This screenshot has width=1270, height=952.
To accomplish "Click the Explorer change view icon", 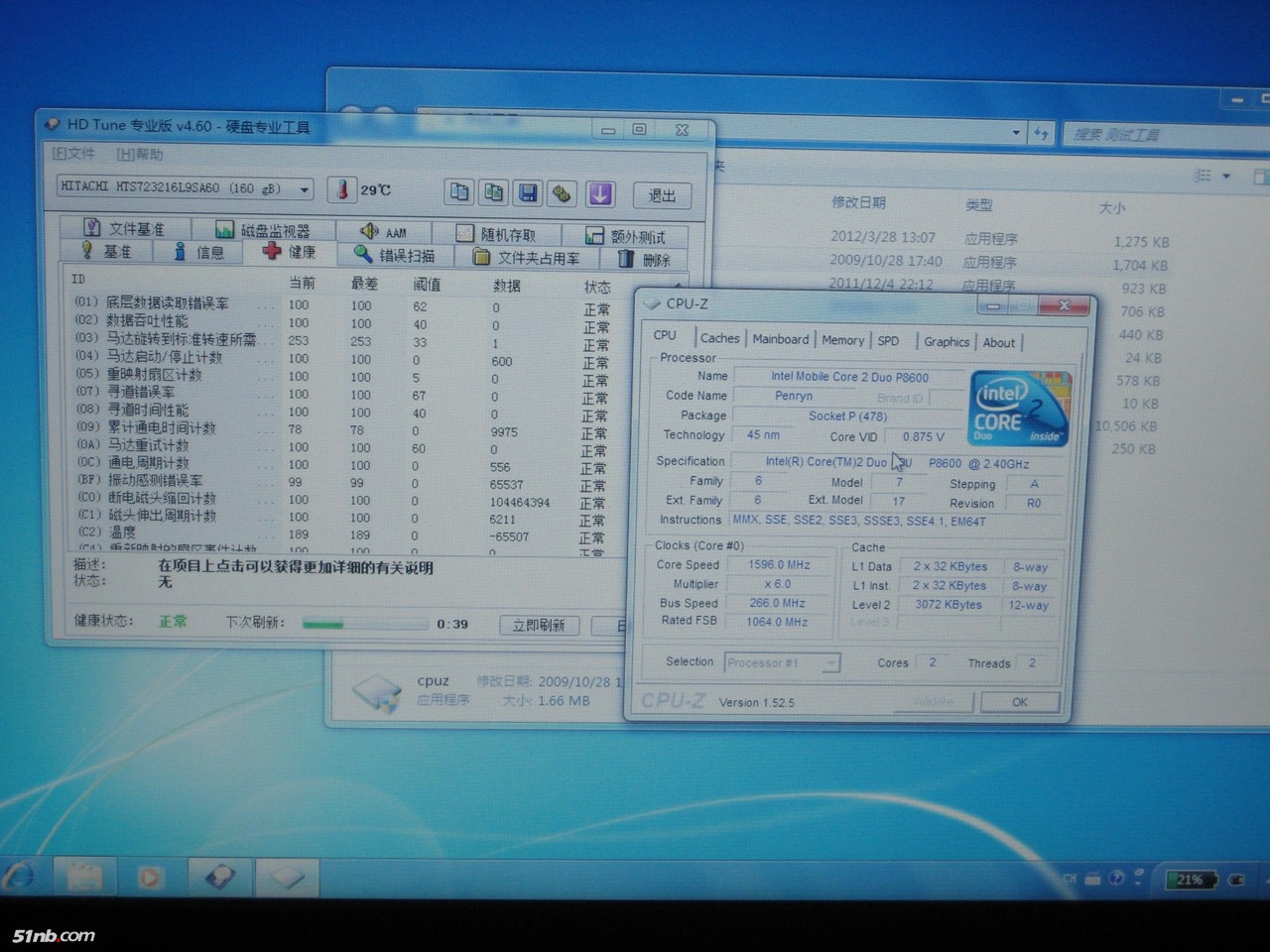I will pos(1202,176).
